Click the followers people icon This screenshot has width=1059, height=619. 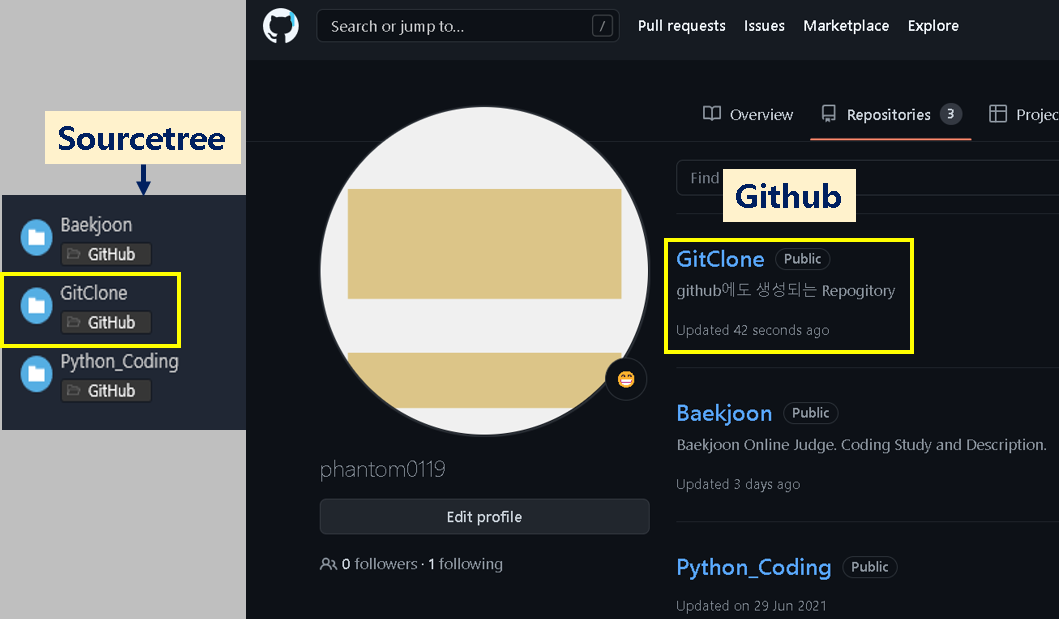pyautogui.click(x=328, y=564)
